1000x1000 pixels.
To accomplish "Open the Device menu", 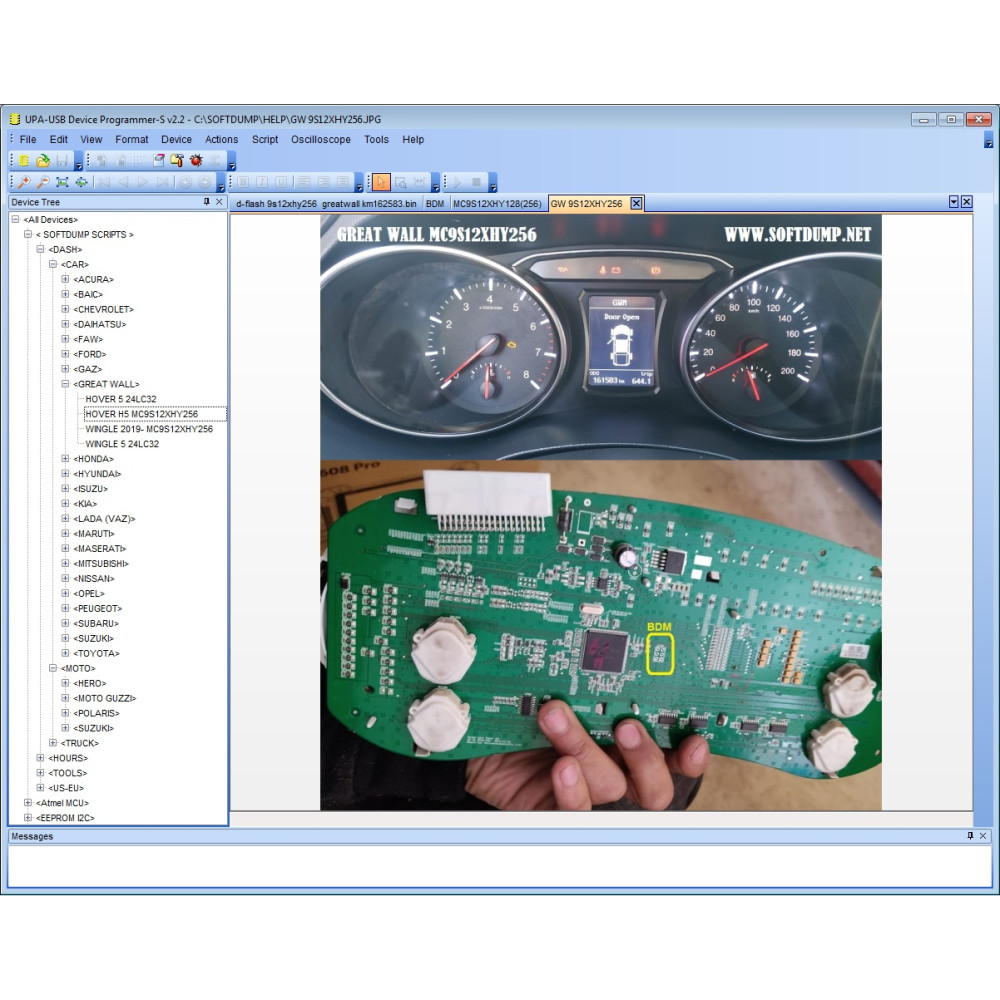I will (177, 139).
